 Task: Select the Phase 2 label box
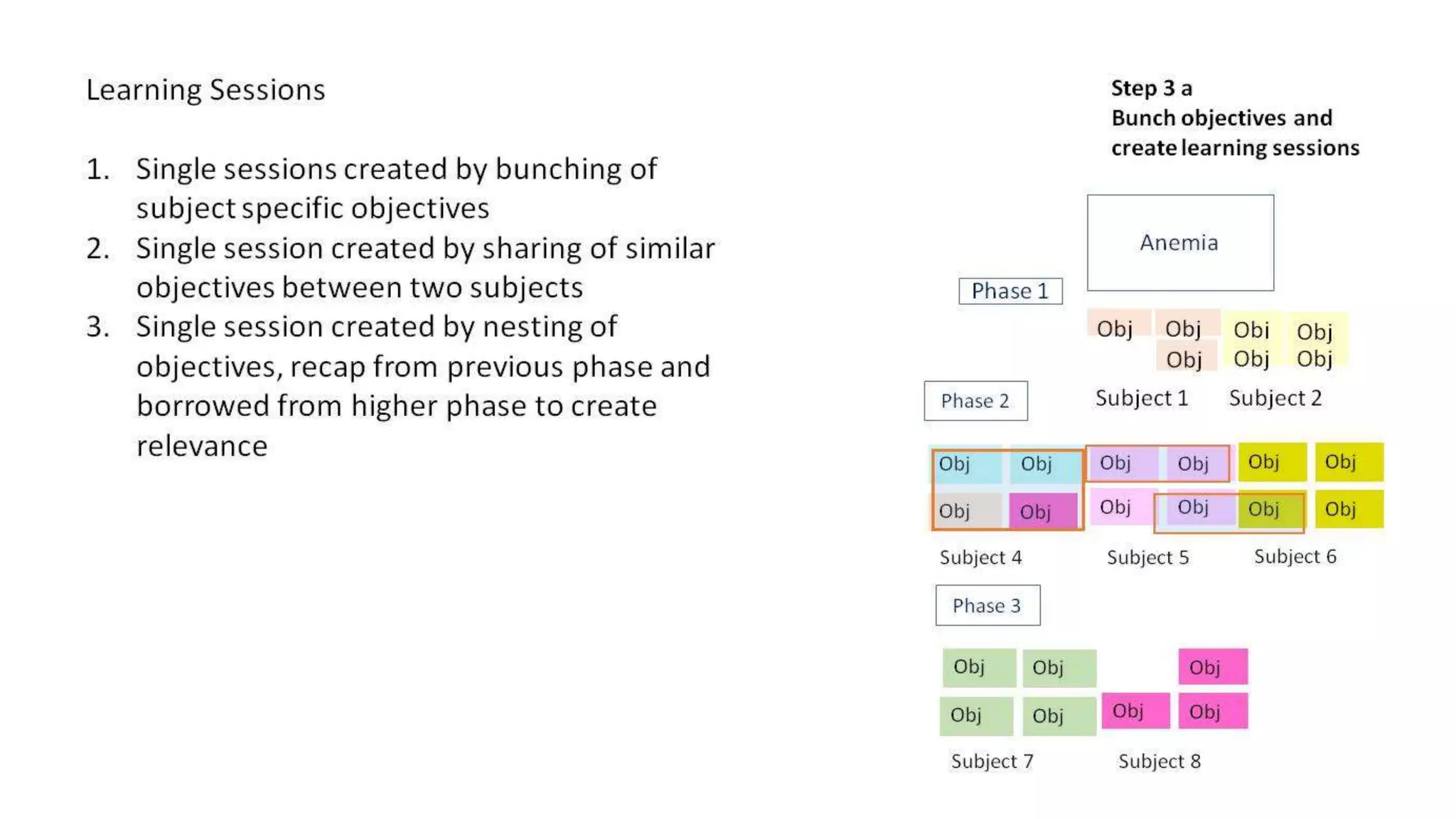pyautogui.click(x=975, y=401)
